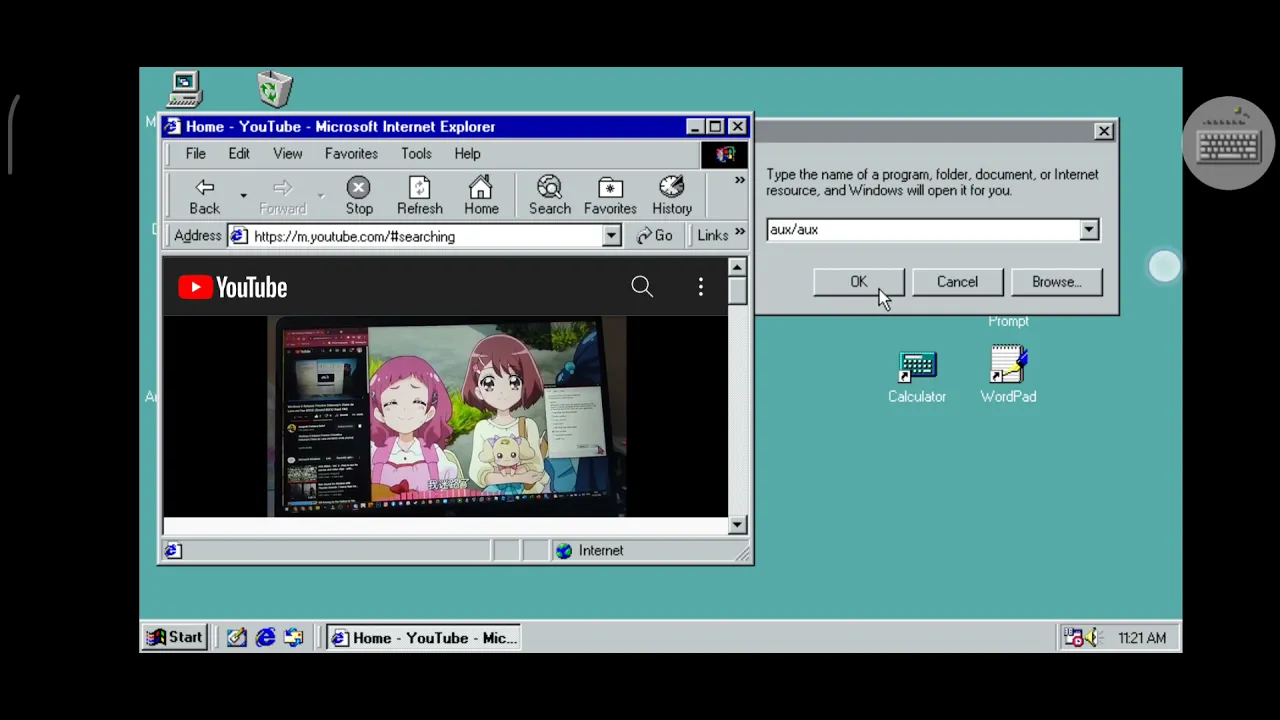Open the Edit menu
This screenshot has width=1280, height=720.
(x=238, y=154)
